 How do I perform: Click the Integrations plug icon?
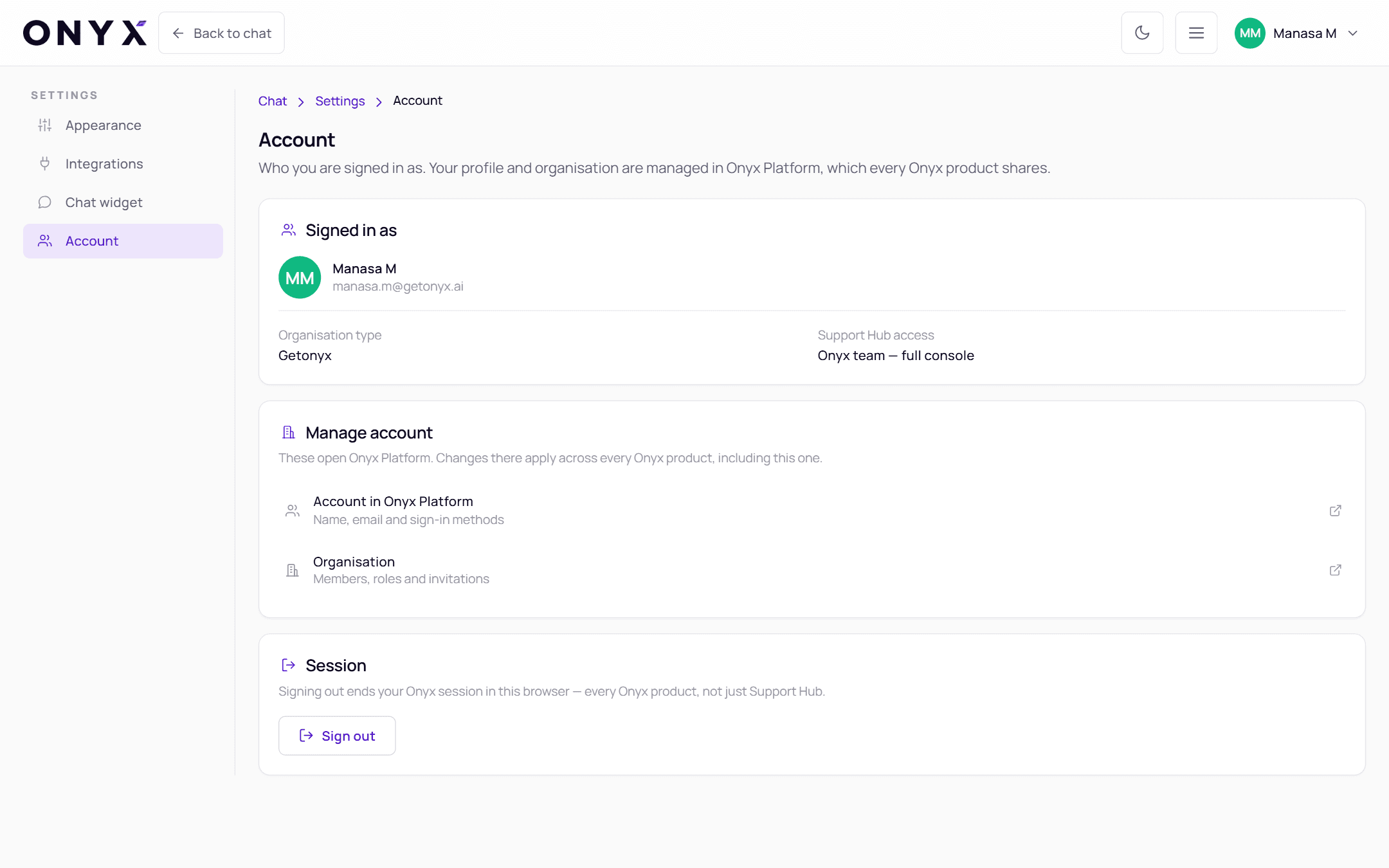[44, 164]
